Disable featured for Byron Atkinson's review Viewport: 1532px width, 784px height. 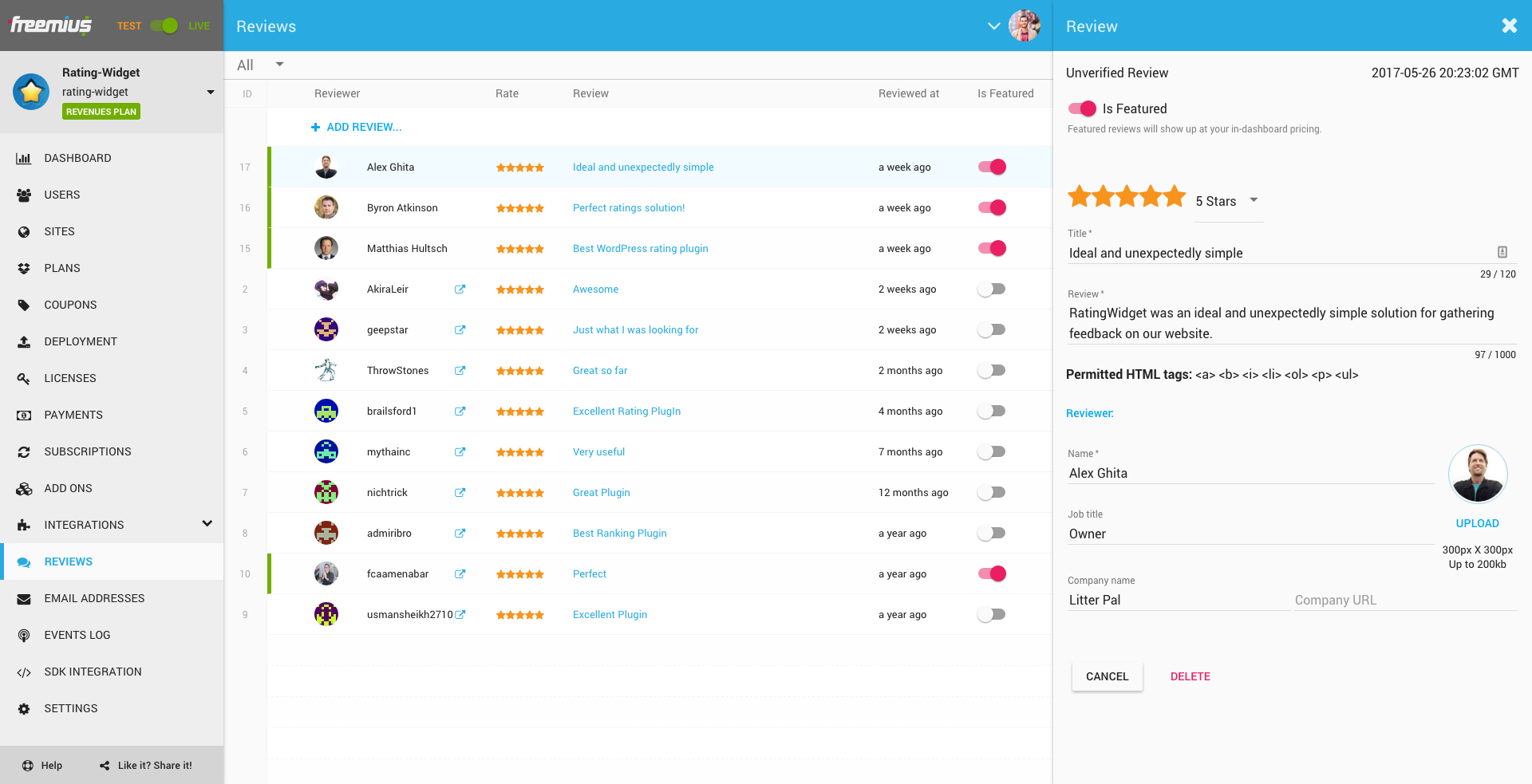(992, 208)
